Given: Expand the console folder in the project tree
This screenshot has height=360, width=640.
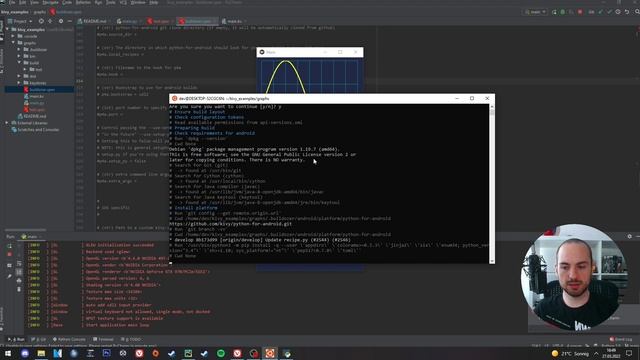Looking at the screenshot, I should pos(13,36).
